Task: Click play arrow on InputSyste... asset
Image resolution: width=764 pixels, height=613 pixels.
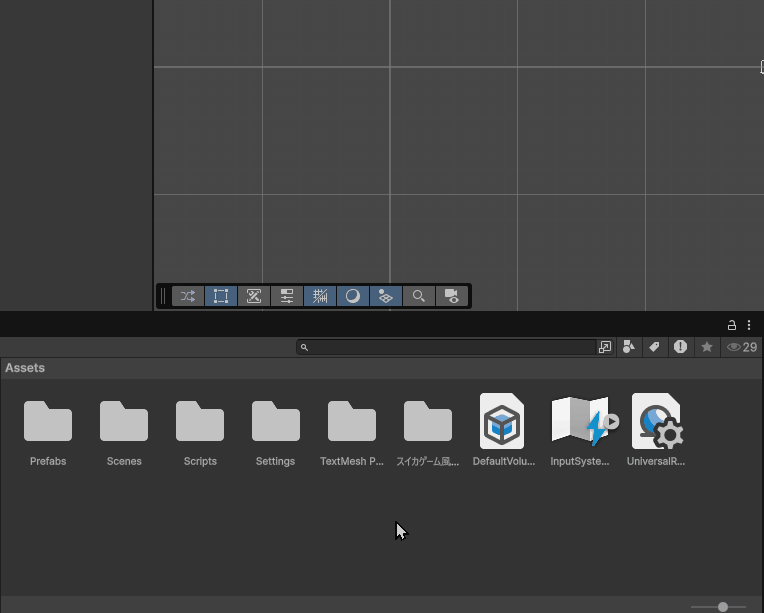Action: coord(611,421)
